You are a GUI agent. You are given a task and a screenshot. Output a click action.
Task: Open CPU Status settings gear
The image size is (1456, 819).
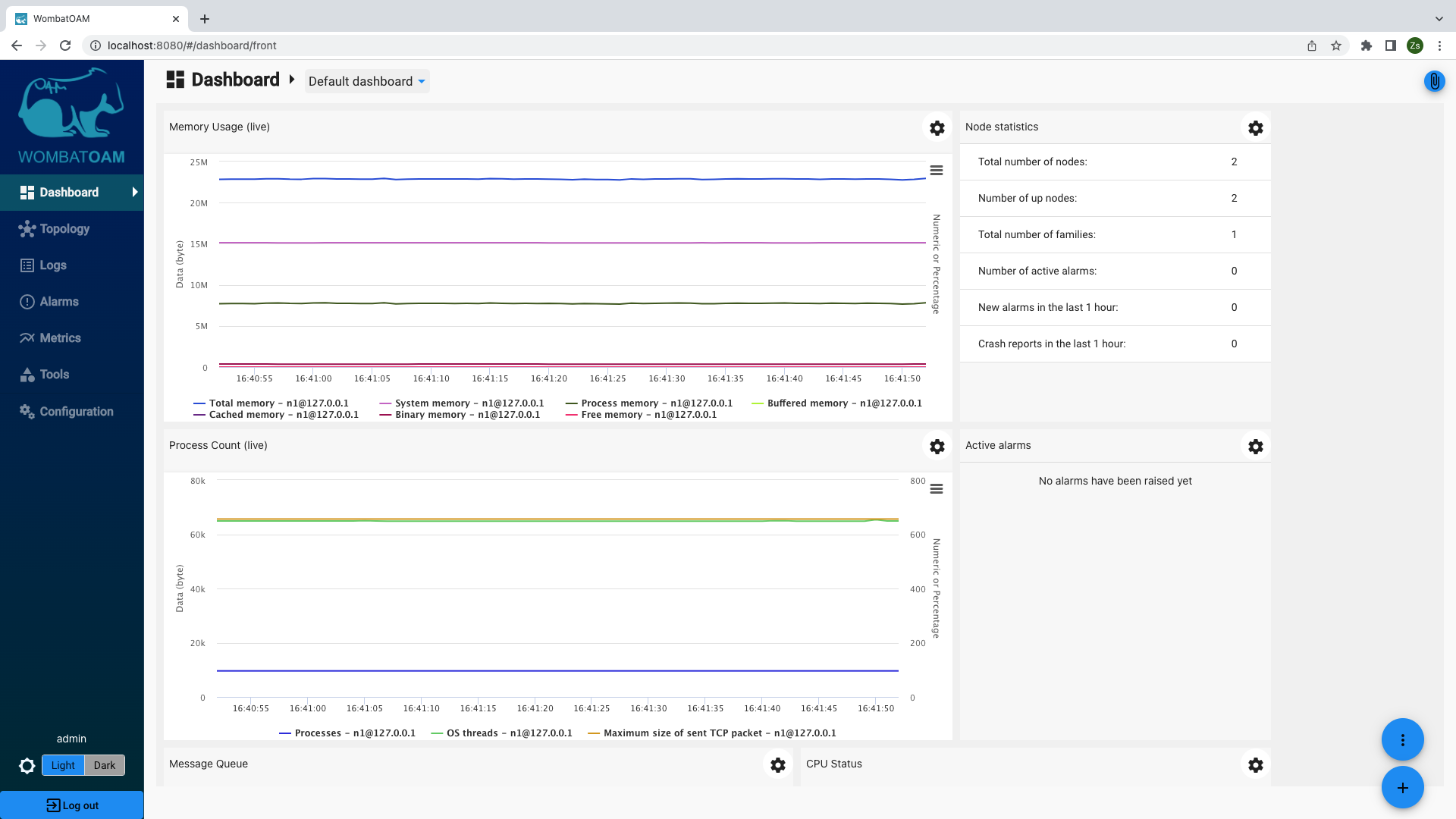(1256, 765)
